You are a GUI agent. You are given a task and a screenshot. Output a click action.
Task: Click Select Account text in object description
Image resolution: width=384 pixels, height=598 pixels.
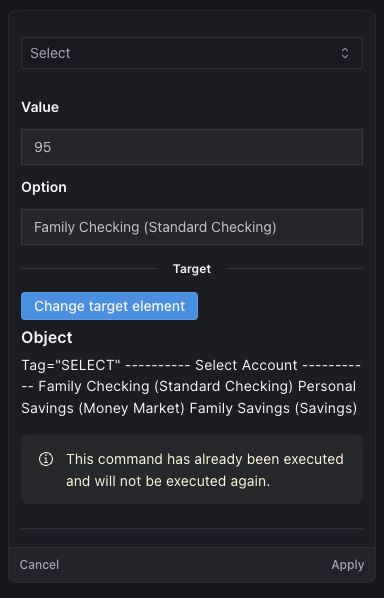coord(246,365)
